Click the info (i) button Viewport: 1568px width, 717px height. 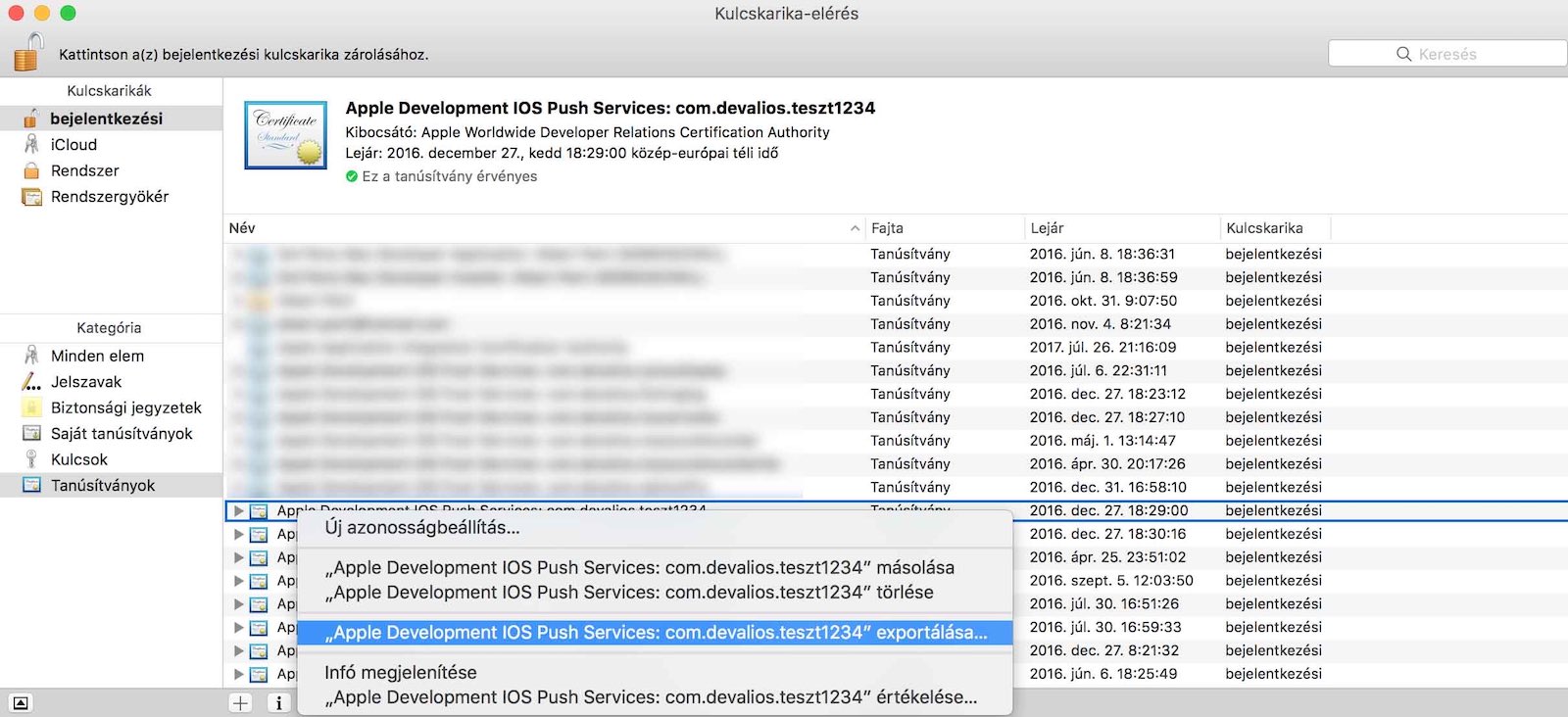click(278, 702)
